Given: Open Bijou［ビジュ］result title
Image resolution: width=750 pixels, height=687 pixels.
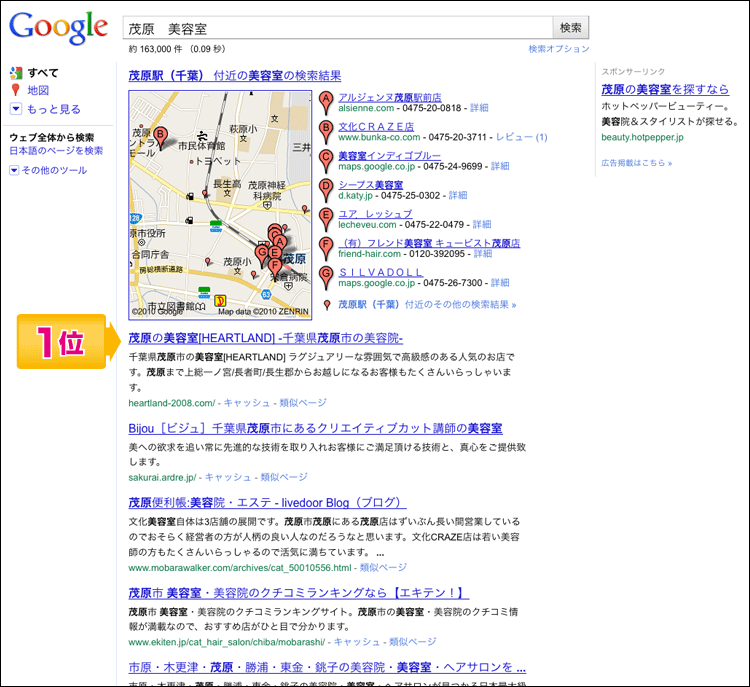Looking at the screenshot, I should (315, 428).
